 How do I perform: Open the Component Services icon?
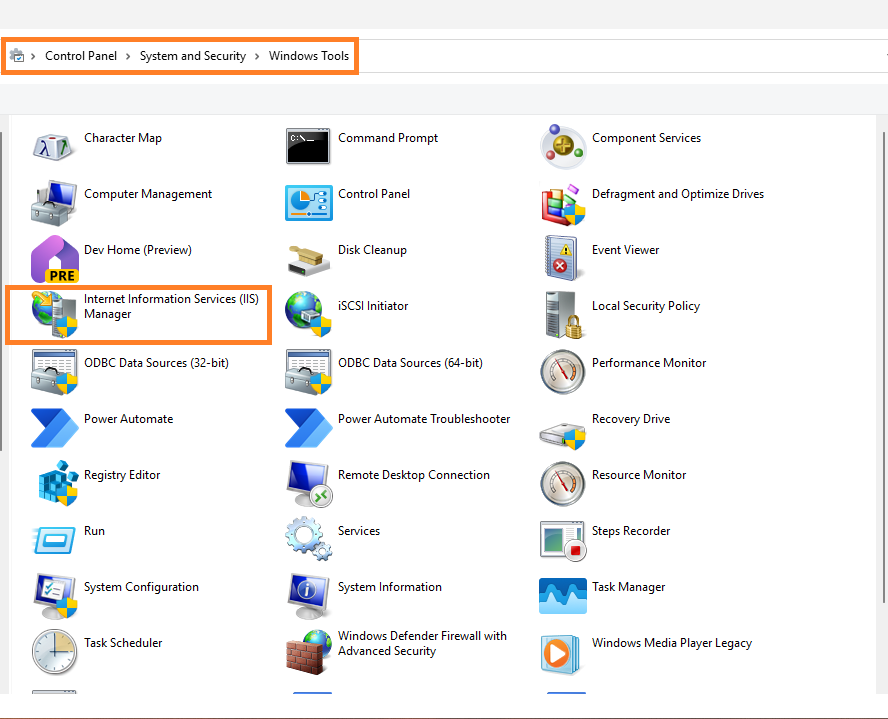(562, 147)
